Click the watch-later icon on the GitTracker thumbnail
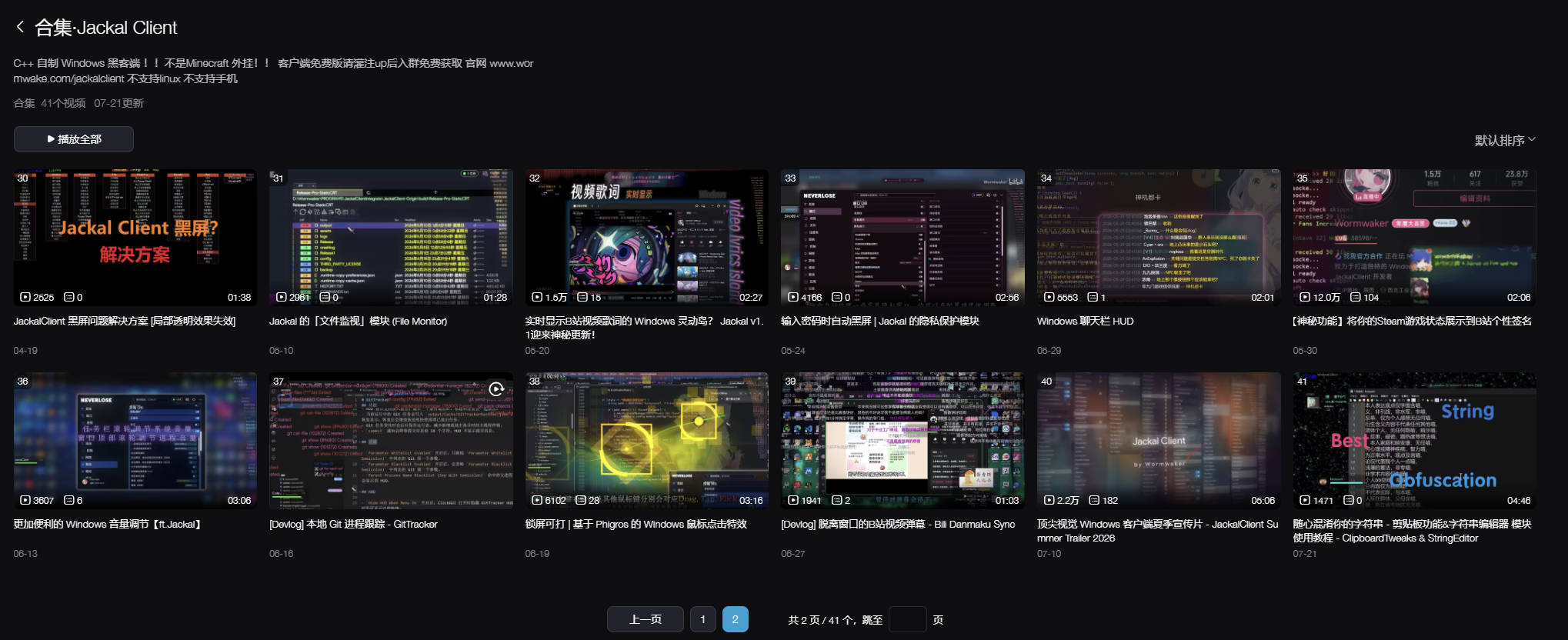This screenshot has width=1568, height=640. tap(496, 389)
